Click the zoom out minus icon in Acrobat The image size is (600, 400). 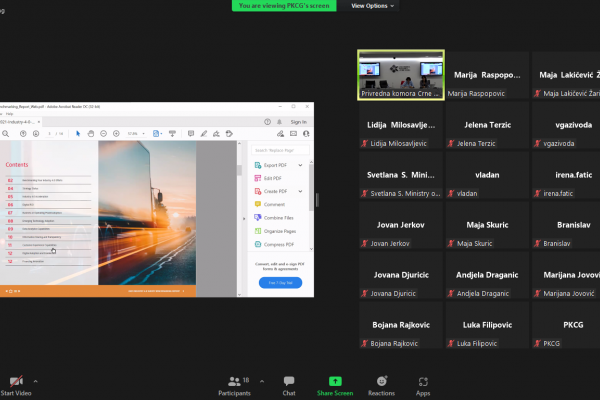coord(103,134)
